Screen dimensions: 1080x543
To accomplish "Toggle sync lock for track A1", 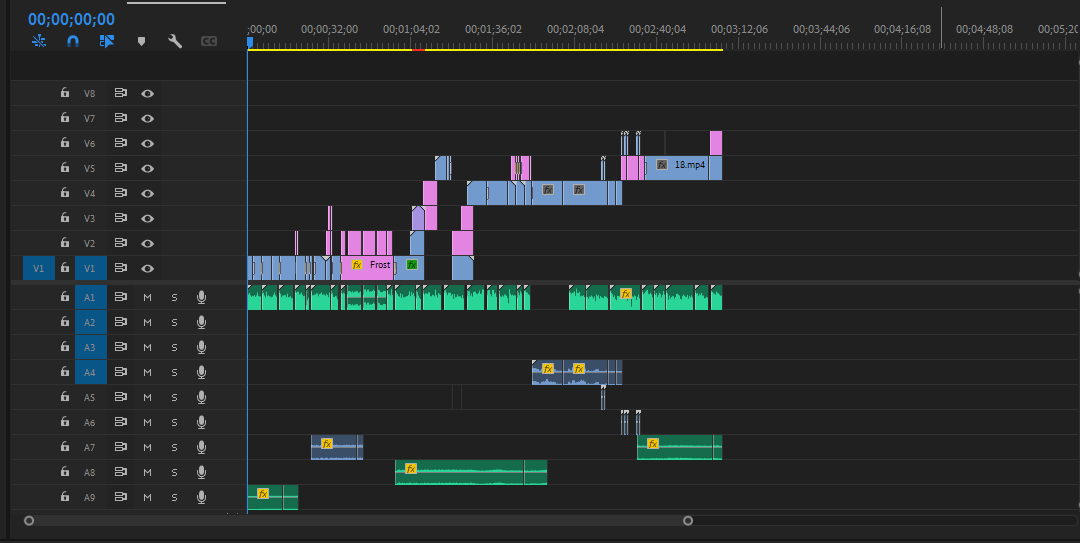I will tap(121, 297).
